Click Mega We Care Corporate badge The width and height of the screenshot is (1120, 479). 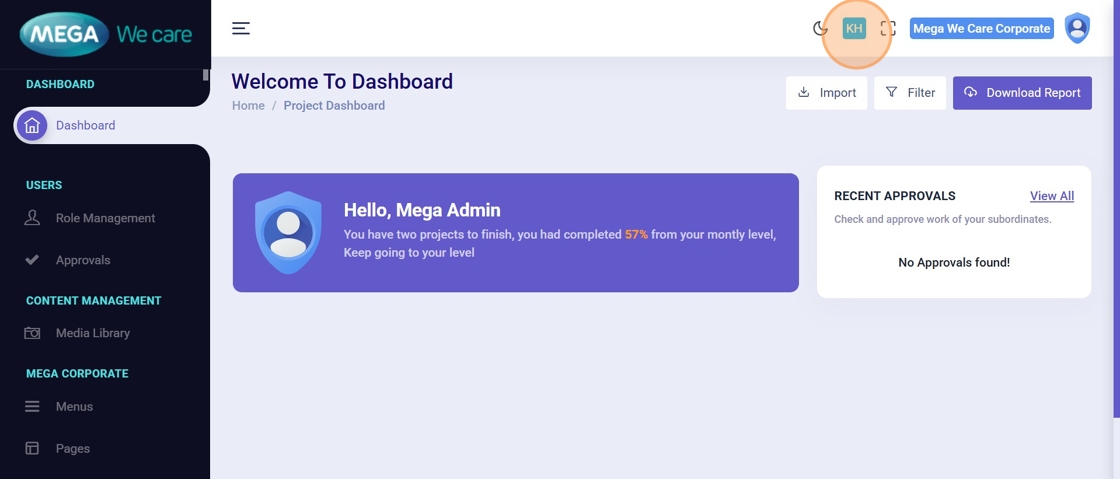981,29
